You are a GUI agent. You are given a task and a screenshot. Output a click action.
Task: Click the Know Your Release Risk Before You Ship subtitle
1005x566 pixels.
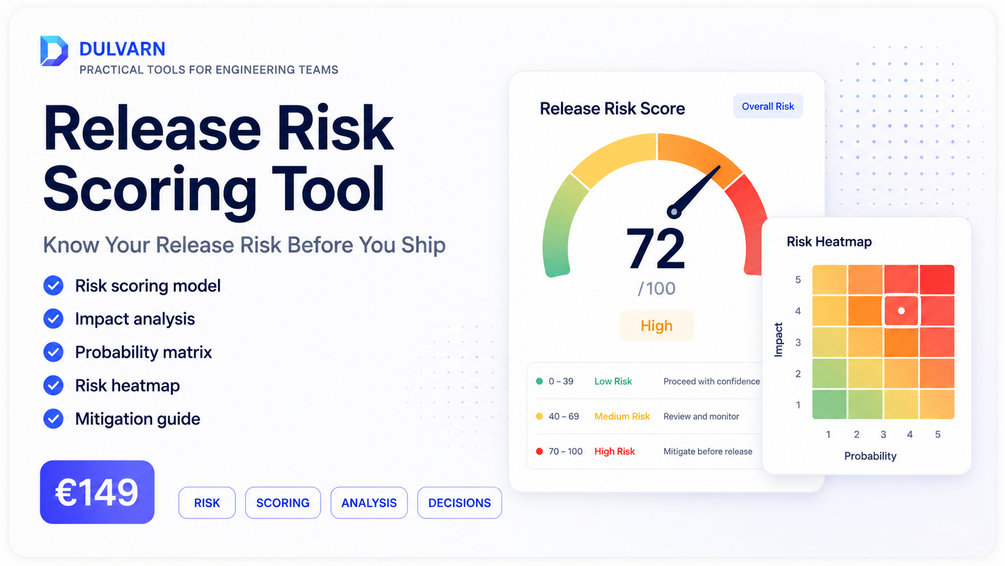point(244,246)
